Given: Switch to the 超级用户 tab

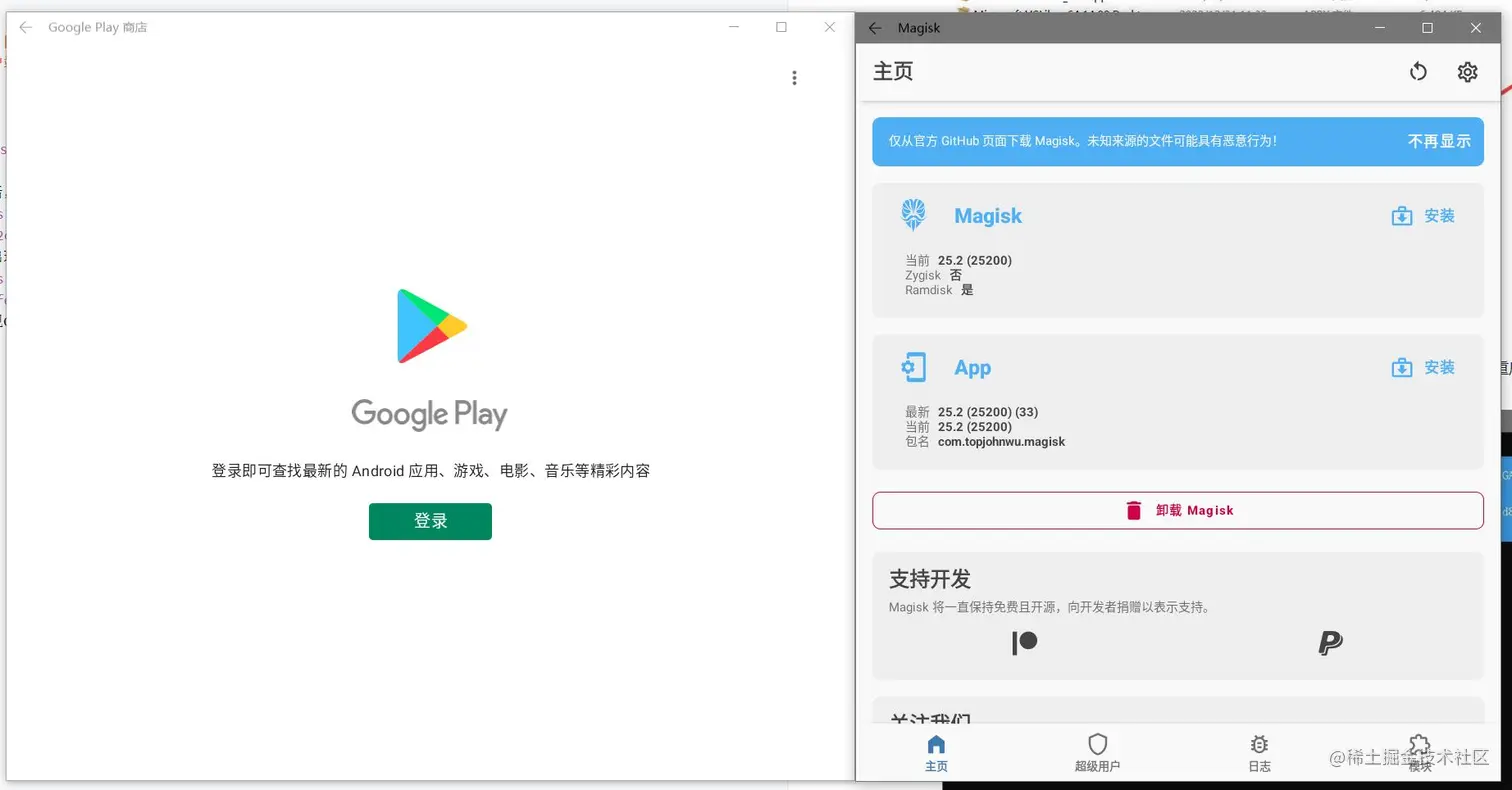Looking at the screenshot, I should (x=1098, y=754).
